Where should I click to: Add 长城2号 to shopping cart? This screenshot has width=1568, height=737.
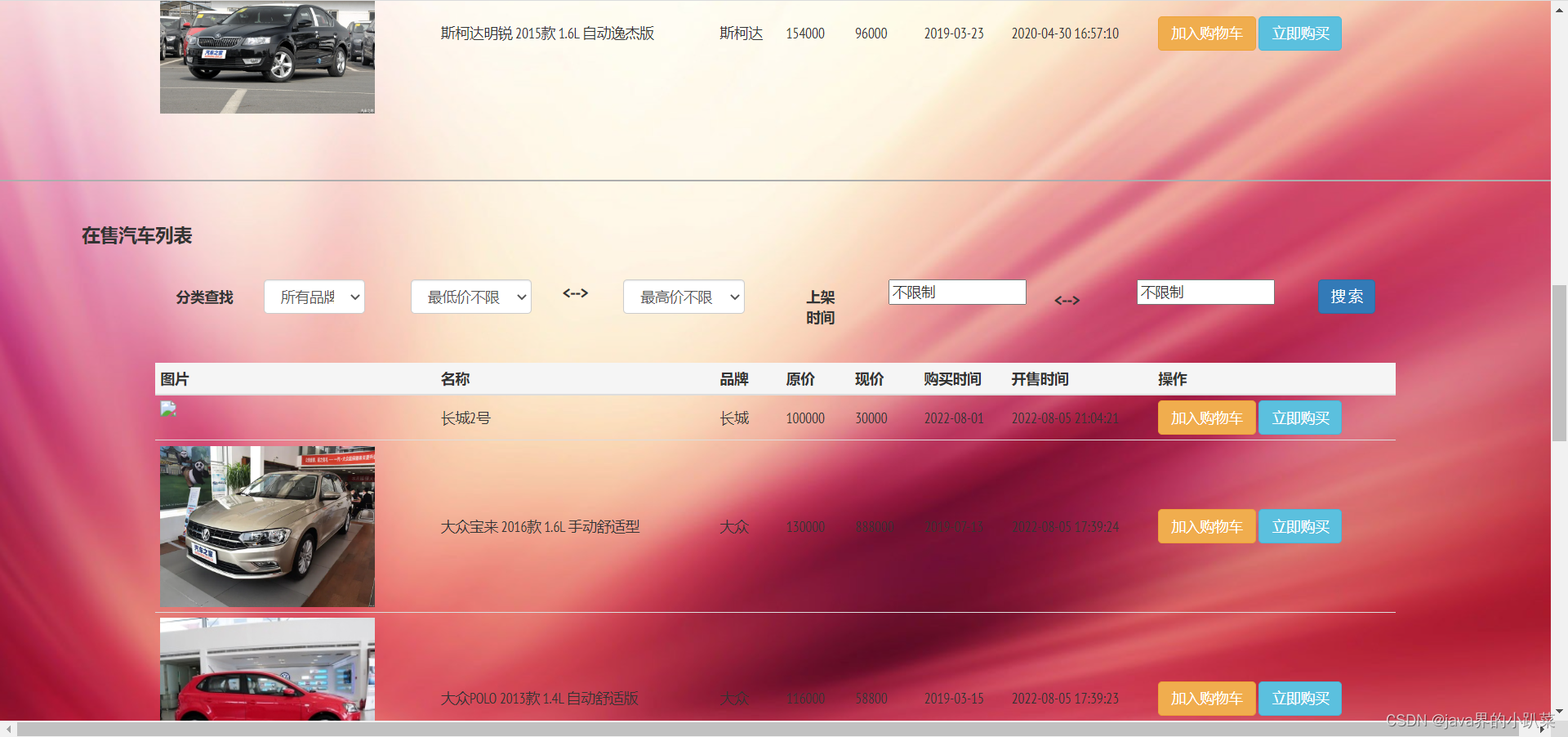1206,418
